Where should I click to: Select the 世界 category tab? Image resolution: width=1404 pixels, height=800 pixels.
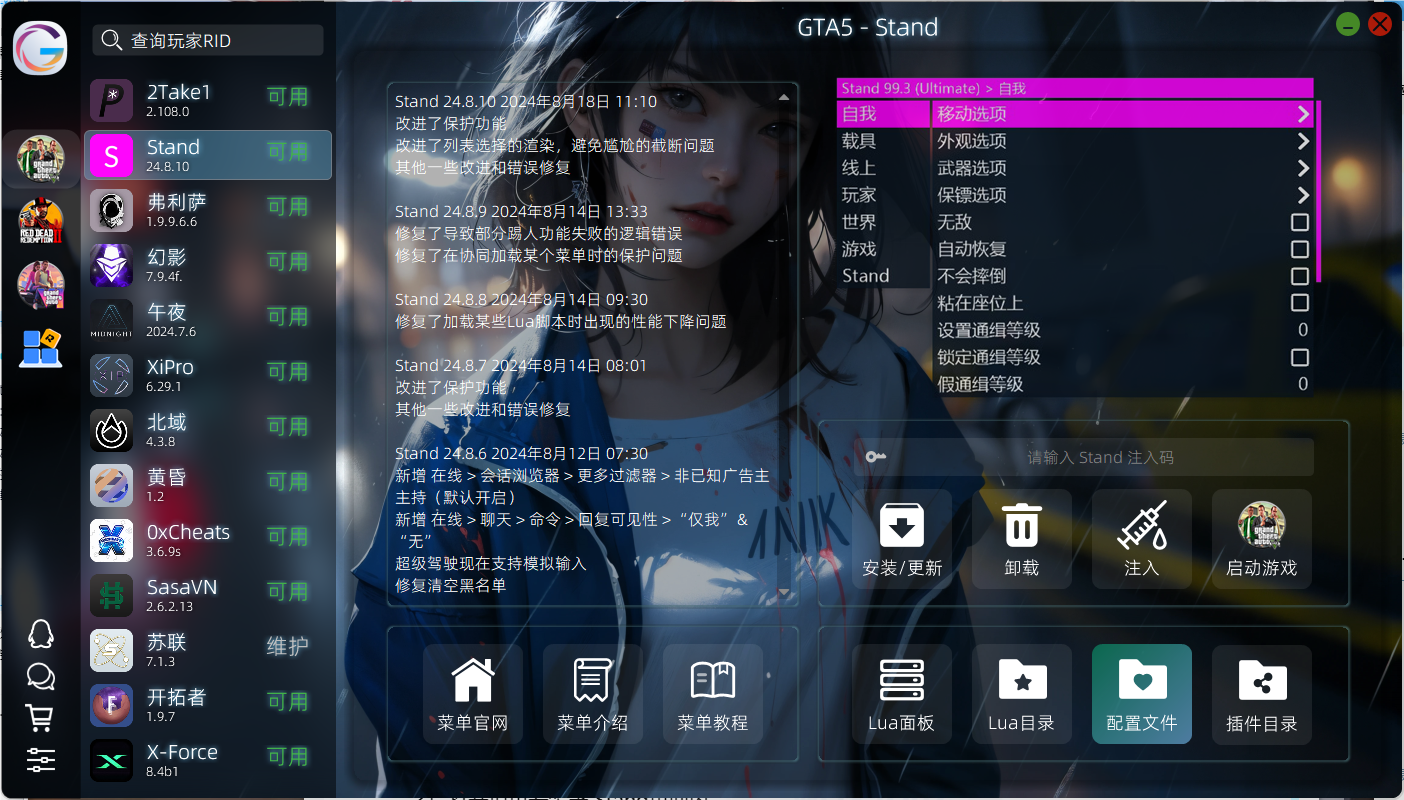[x=860, y=222]
